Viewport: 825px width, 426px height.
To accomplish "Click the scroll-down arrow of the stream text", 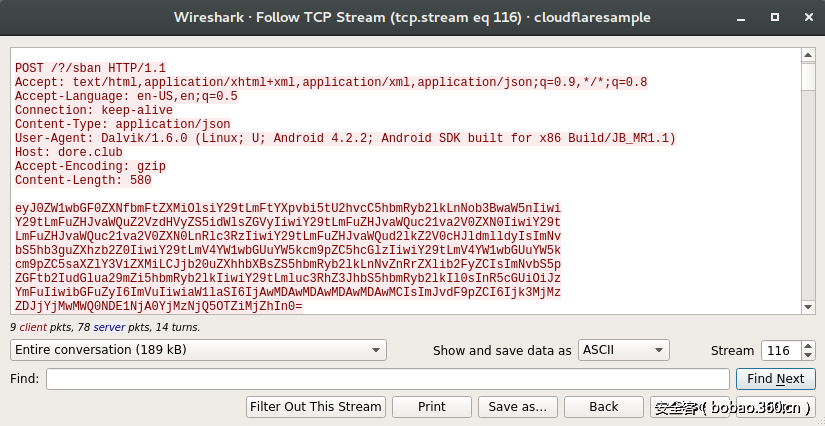I will point(807,305).
